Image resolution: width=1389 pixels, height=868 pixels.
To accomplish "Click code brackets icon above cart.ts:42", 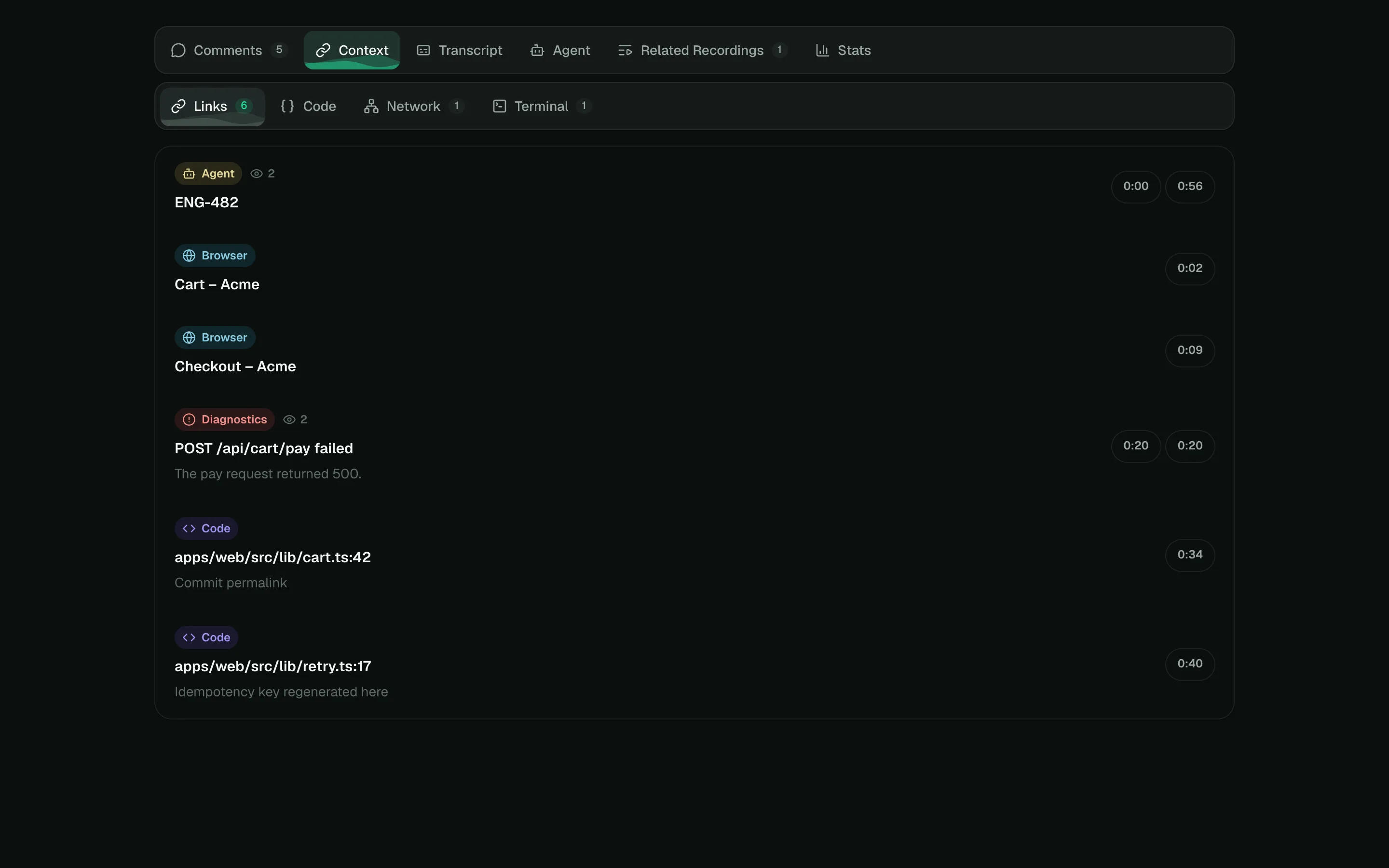I will click(x=189, y=529).
